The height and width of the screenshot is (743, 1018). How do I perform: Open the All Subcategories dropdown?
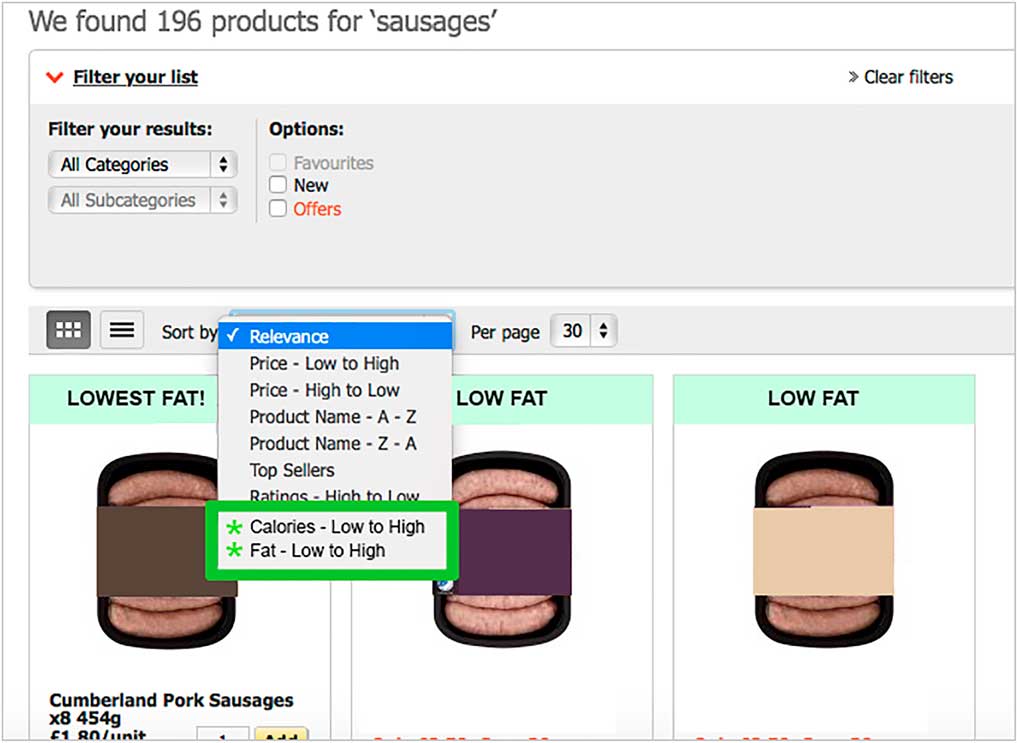142,200
